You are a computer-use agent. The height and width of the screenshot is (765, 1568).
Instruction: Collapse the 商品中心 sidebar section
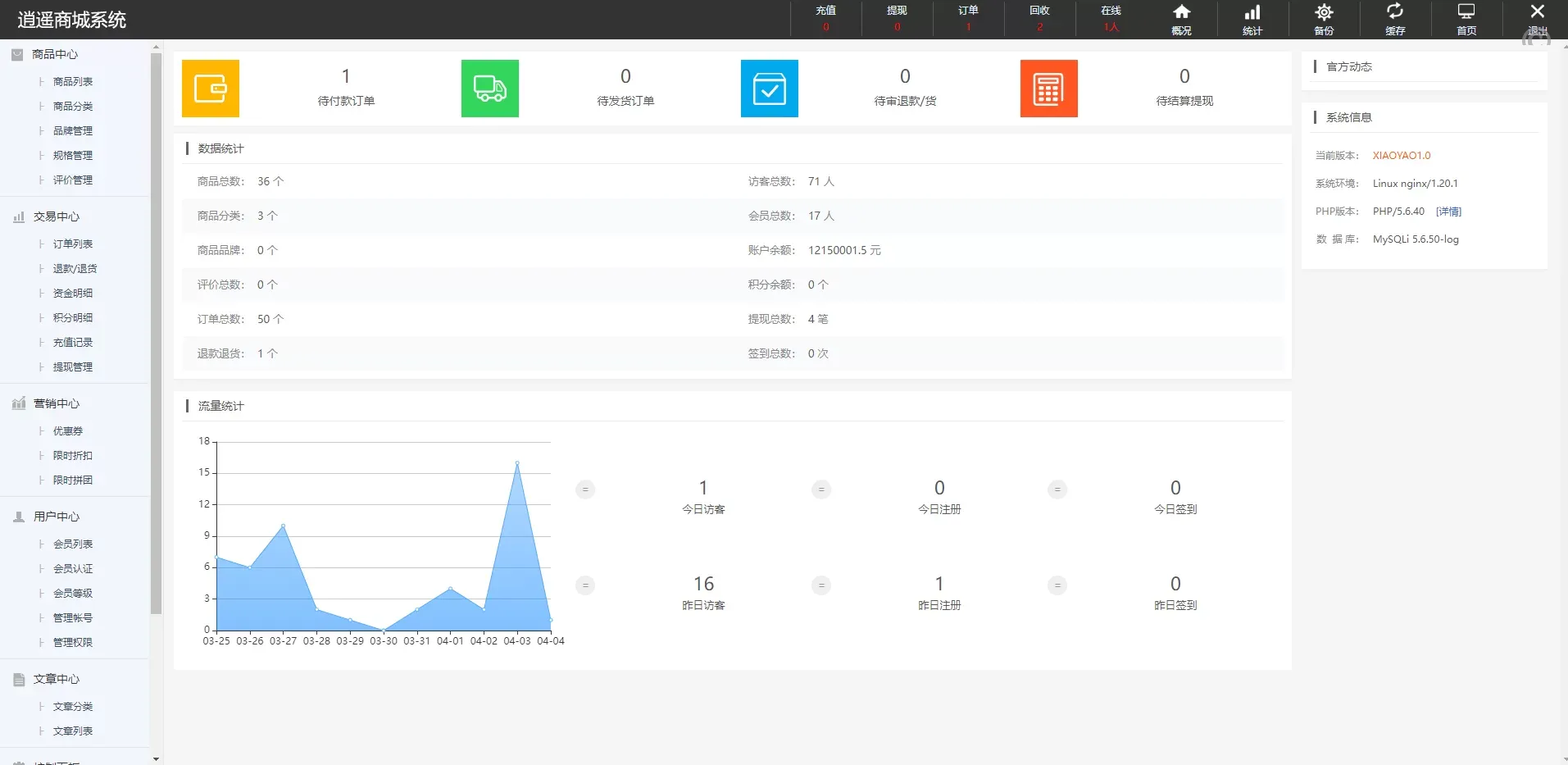(x=55, y=54)
